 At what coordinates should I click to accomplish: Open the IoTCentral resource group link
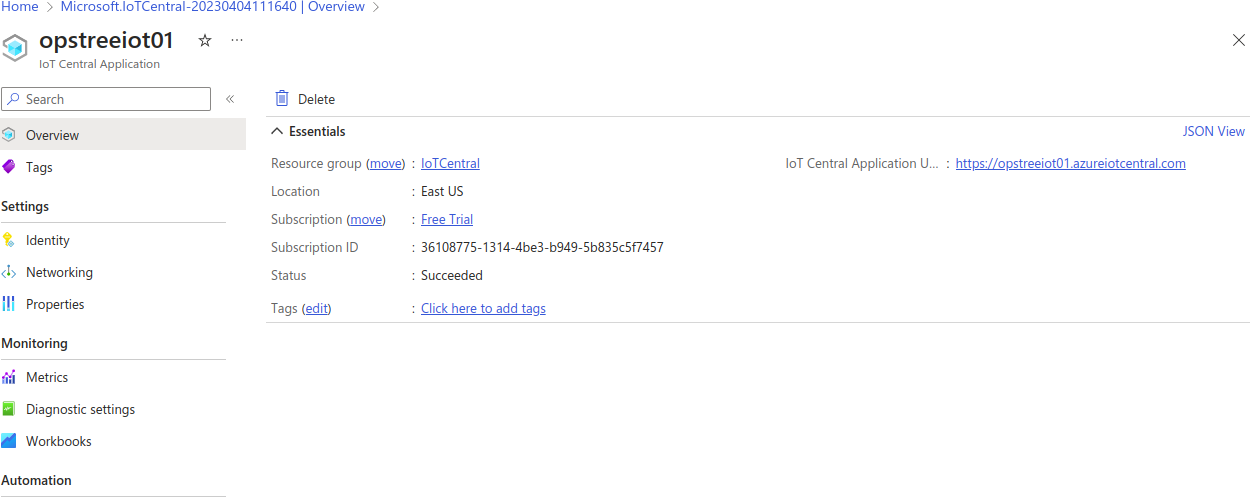[450, 163]
